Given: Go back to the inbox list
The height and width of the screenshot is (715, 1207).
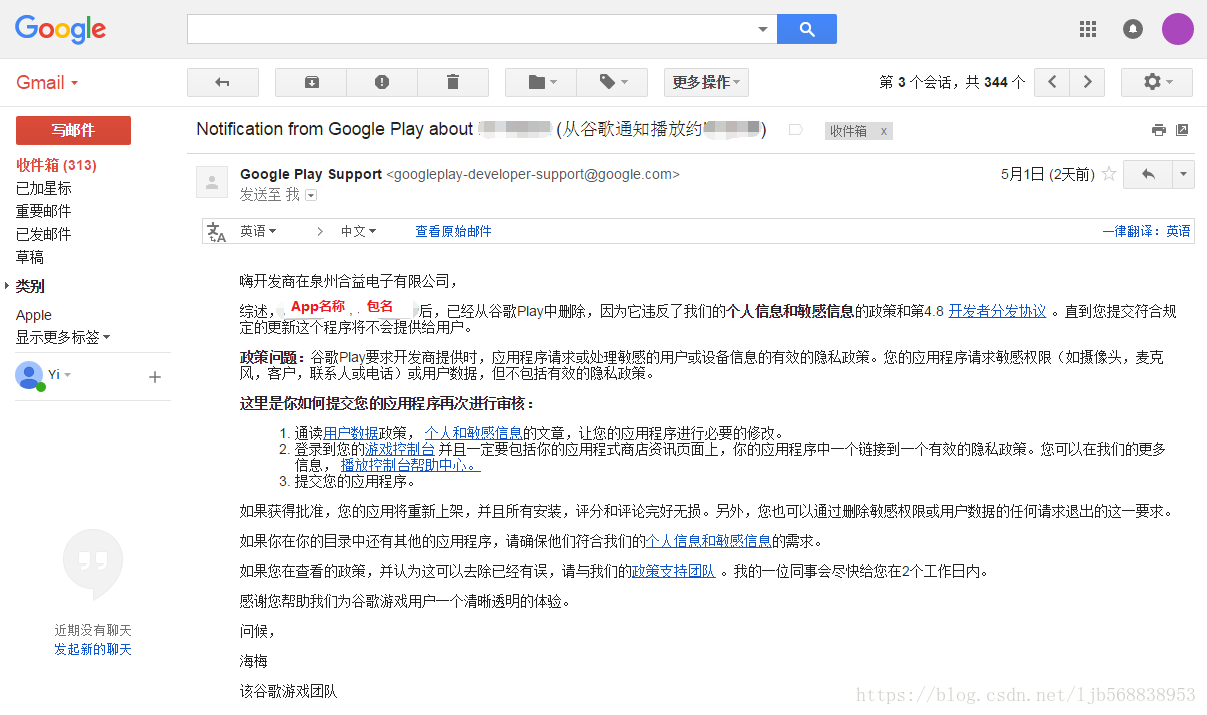Looking at the screenshot, I should (x=223, y=82).
